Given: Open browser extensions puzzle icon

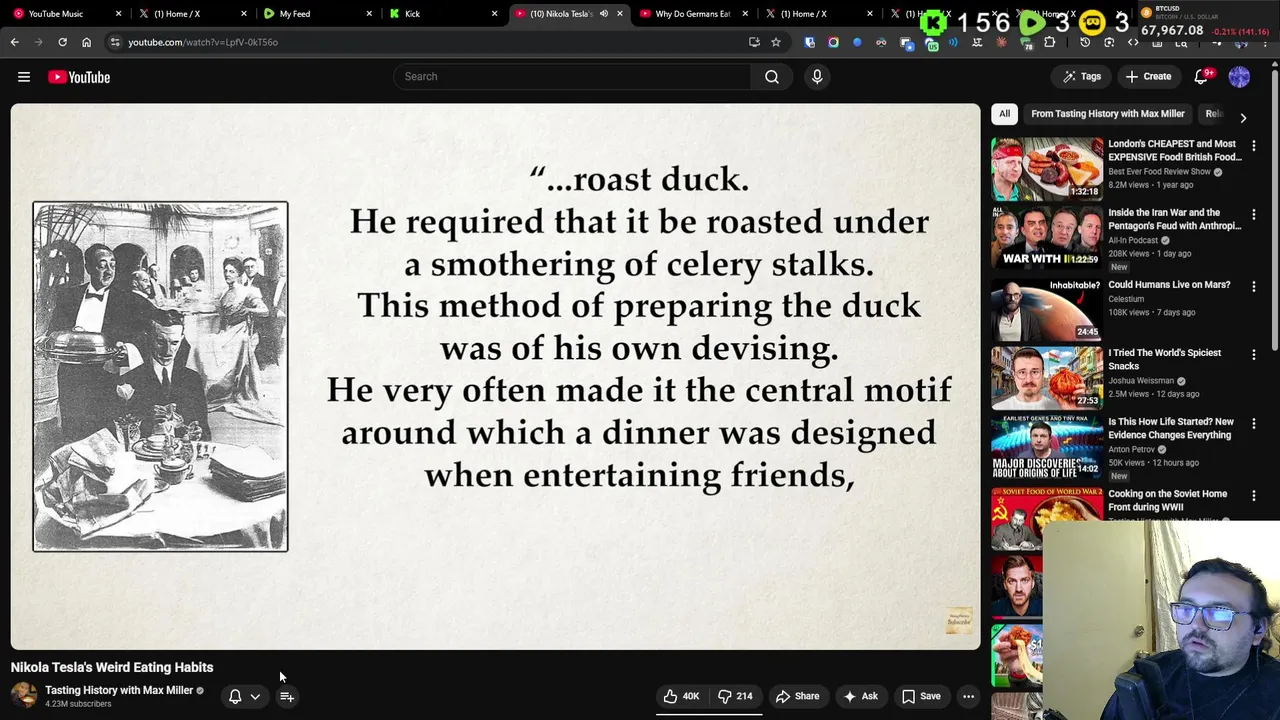Looking at the screenshot, I should tap(1050, 42).
